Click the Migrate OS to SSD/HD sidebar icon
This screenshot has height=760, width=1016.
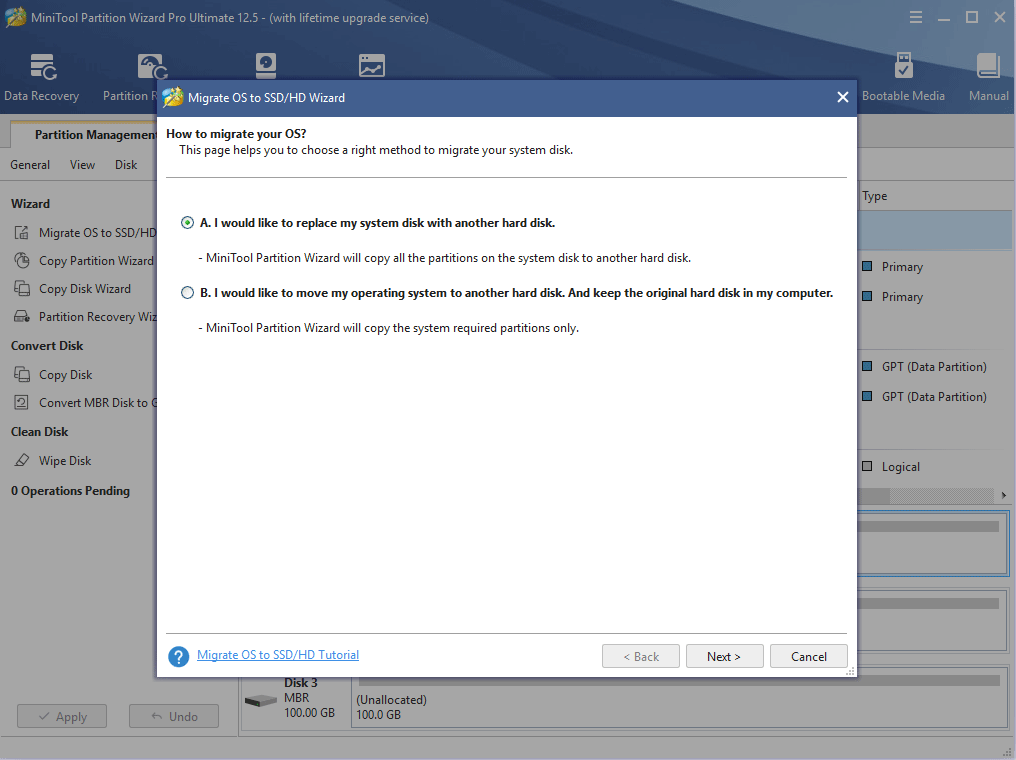pyautogui.click(x=21, y=233)
